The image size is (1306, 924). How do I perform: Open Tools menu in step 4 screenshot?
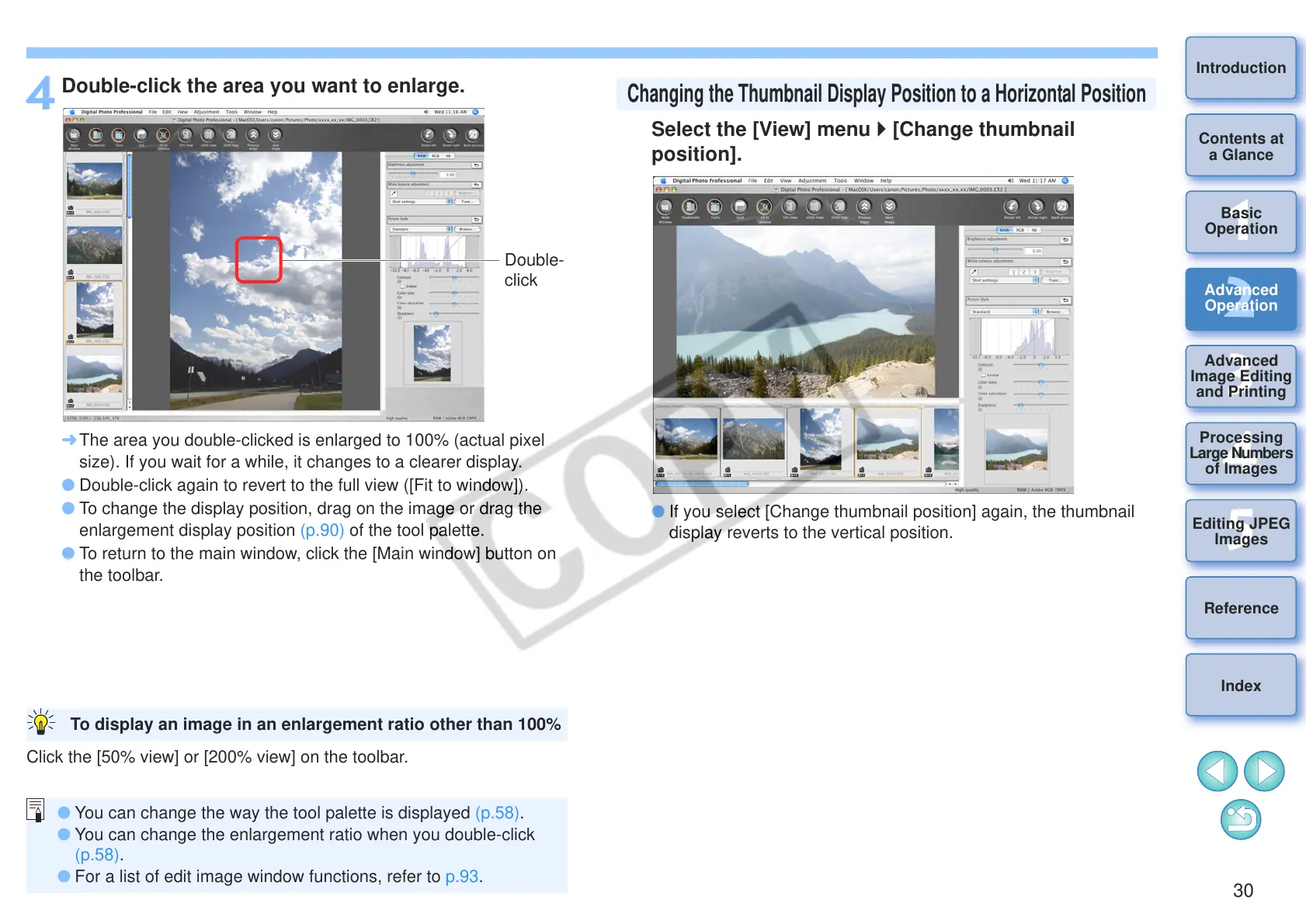coord(231,112)
